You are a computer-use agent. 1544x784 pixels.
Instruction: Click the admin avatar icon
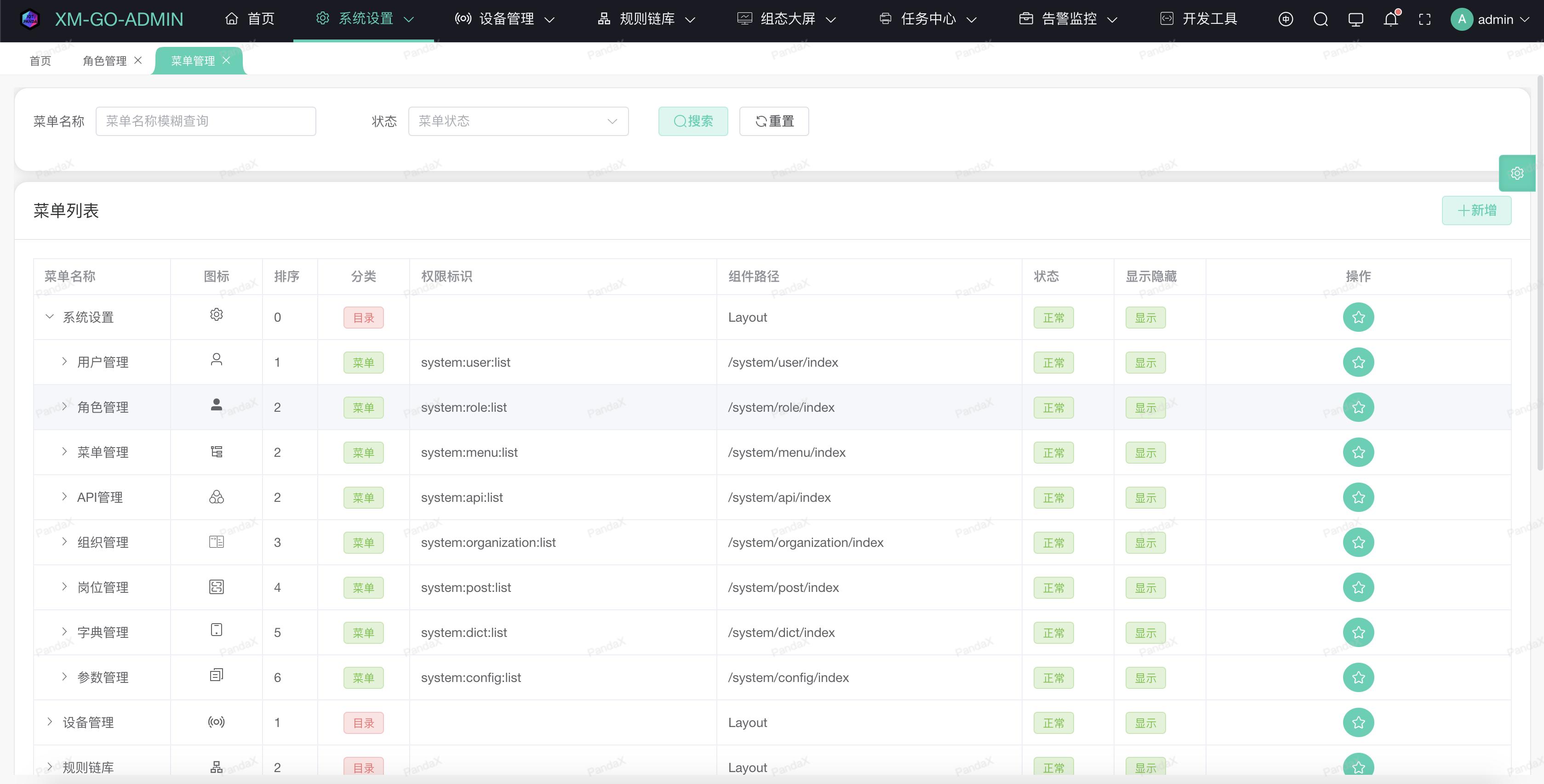coord(1461,19)
